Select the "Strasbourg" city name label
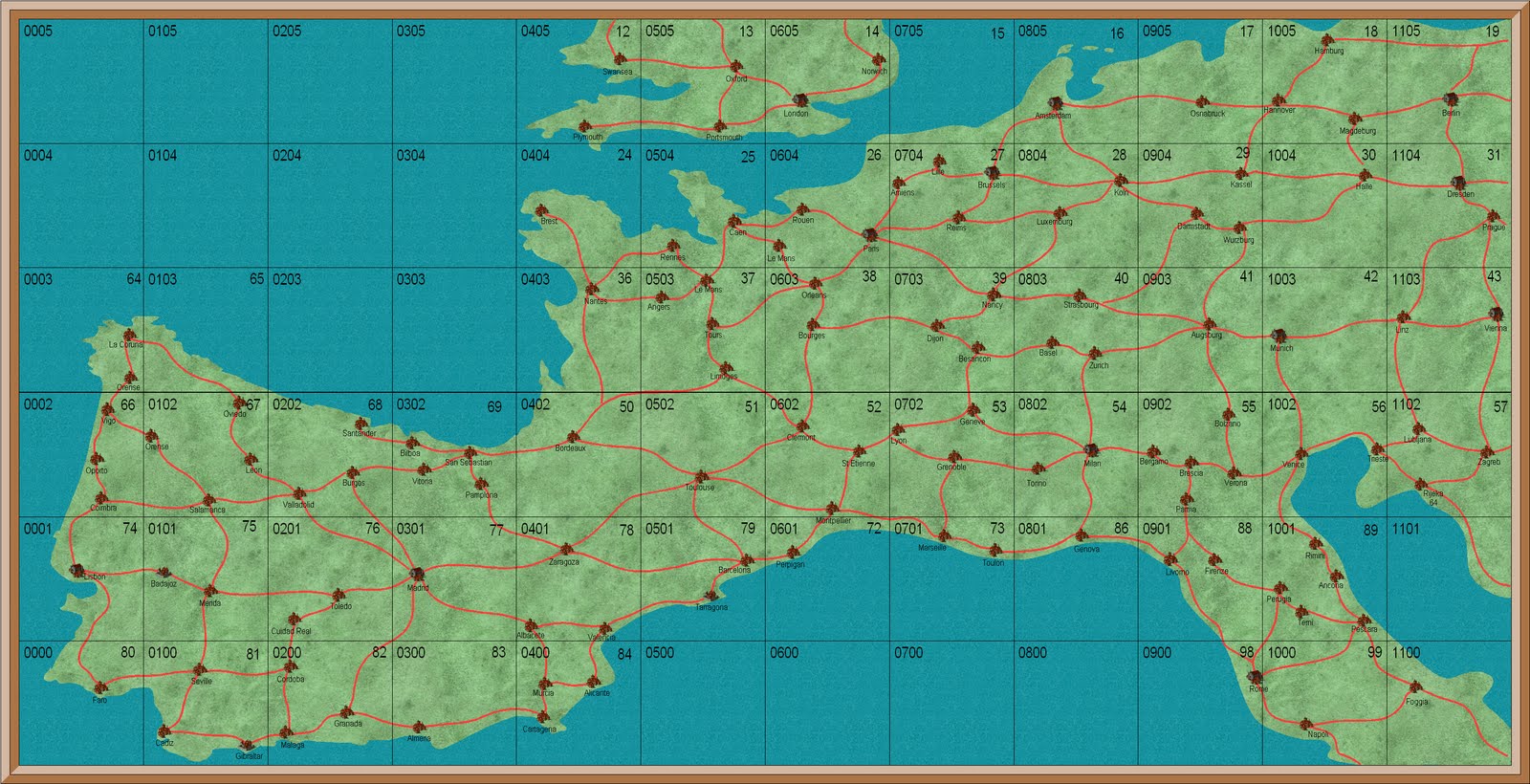Image resolution: width=1530 pixels, height=784 pixels. (1082, 306)
